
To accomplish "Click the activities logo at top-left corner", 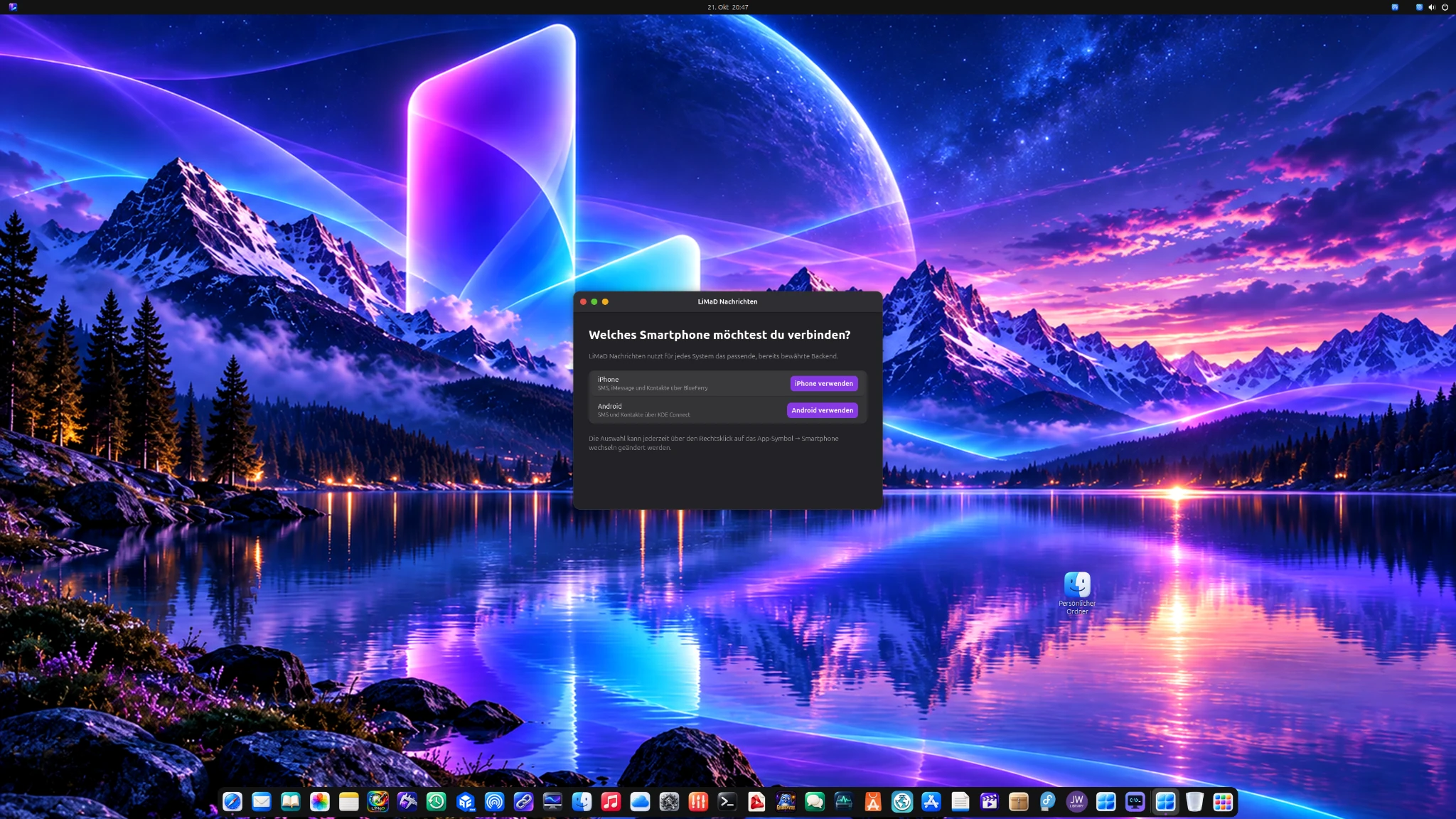I will click(x=13, y=7).
